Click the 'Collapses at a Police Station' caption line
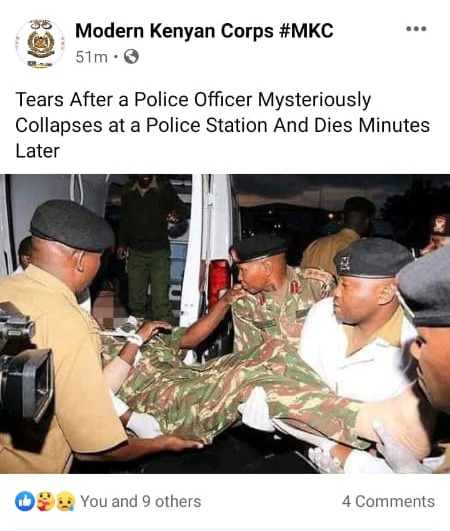This screenshot has width=450, height=531. tap(222, 125)
